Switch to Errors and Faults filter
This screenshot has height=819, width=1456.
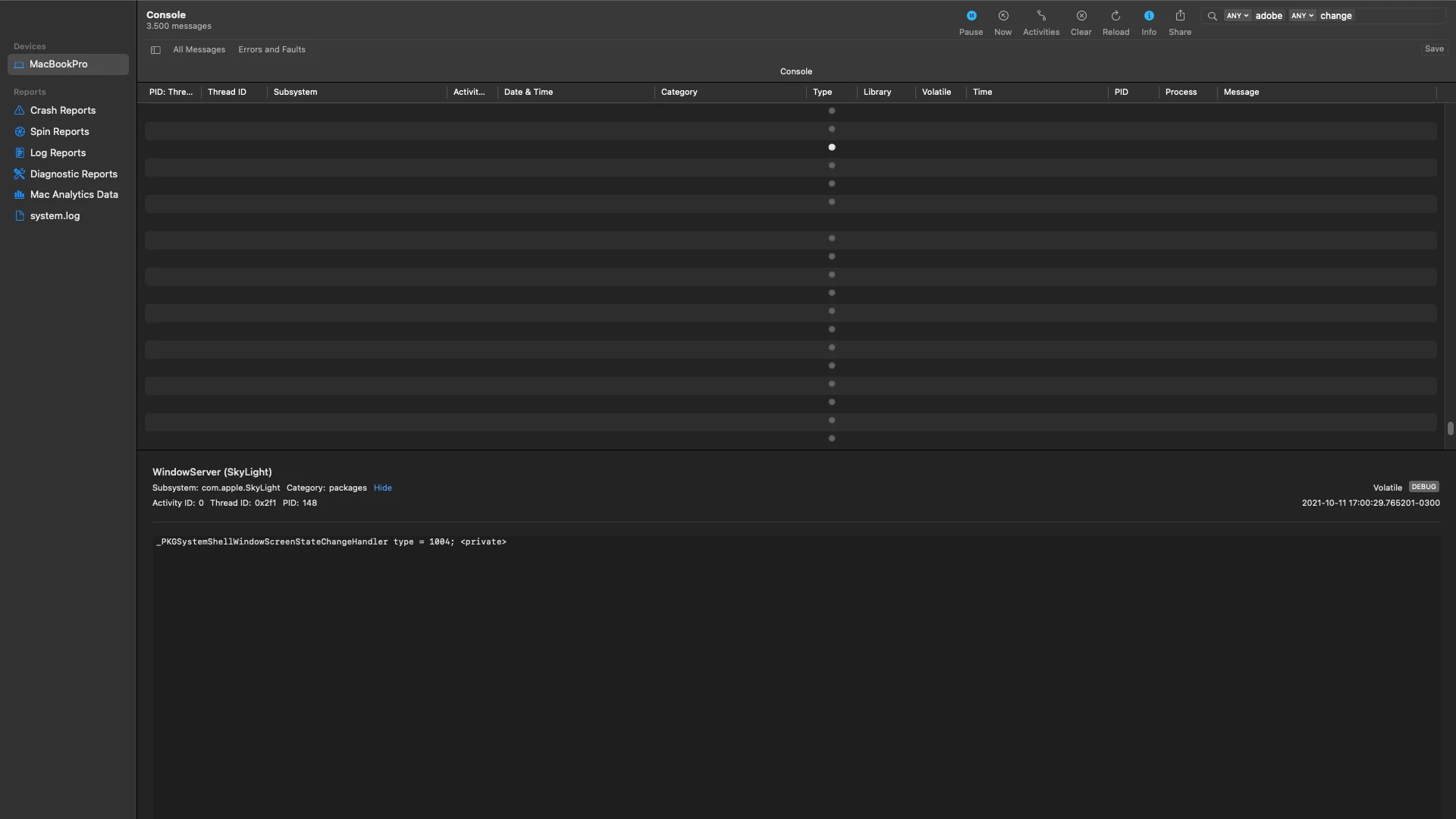271,50
